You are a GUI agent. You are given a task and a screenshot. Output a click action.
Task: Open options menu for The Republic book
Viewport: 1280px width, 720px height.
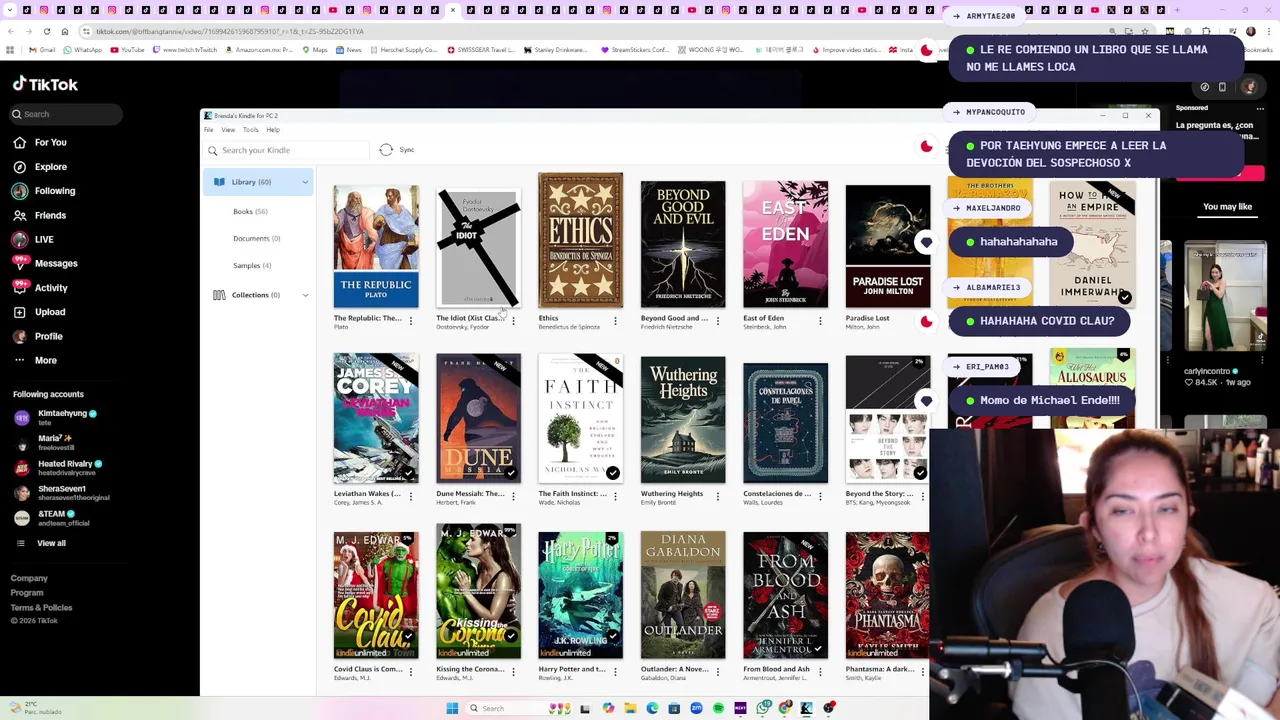(410, 321)
